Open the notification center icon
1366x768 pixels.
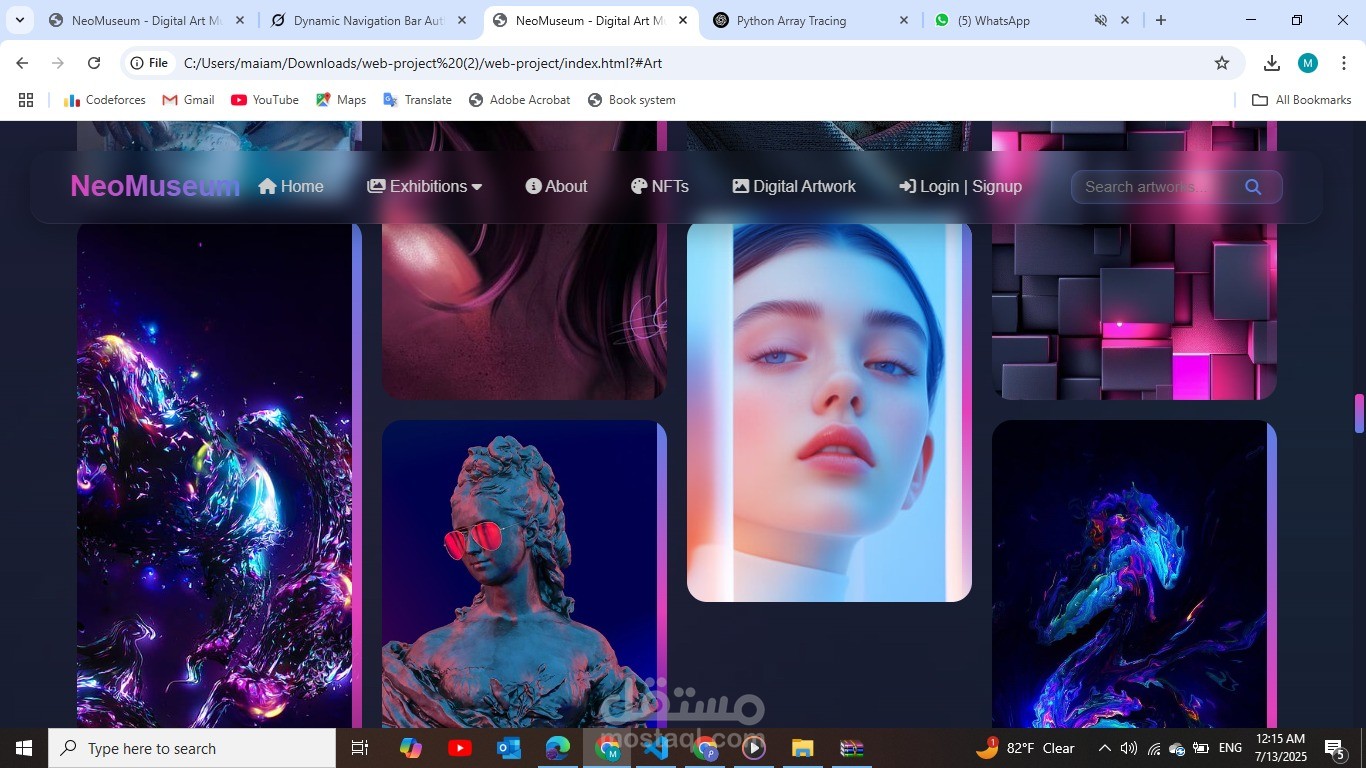(1335, 748)
